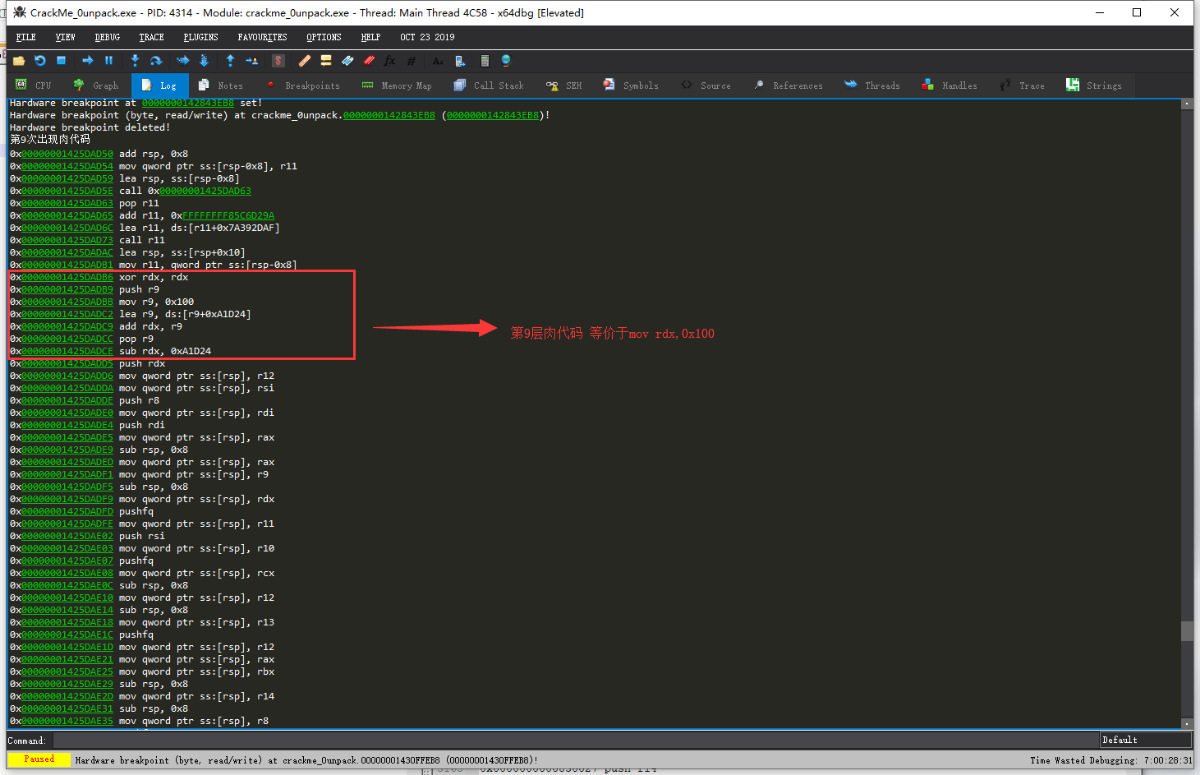Click the Run Till Return icon
1200x775 pixels.
tap(230, 60)
